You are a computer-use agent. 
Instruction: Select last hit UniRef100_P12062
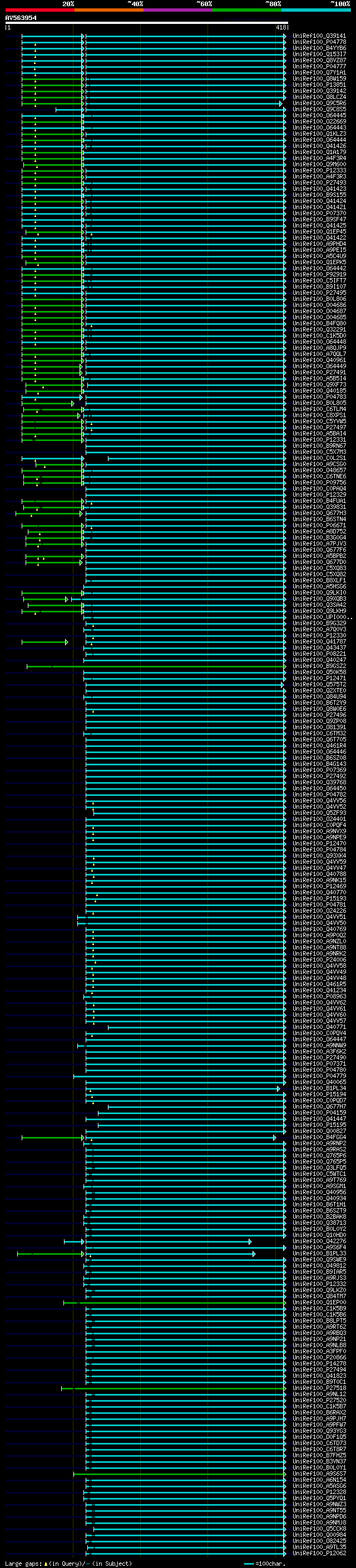tap(319, 1553)
